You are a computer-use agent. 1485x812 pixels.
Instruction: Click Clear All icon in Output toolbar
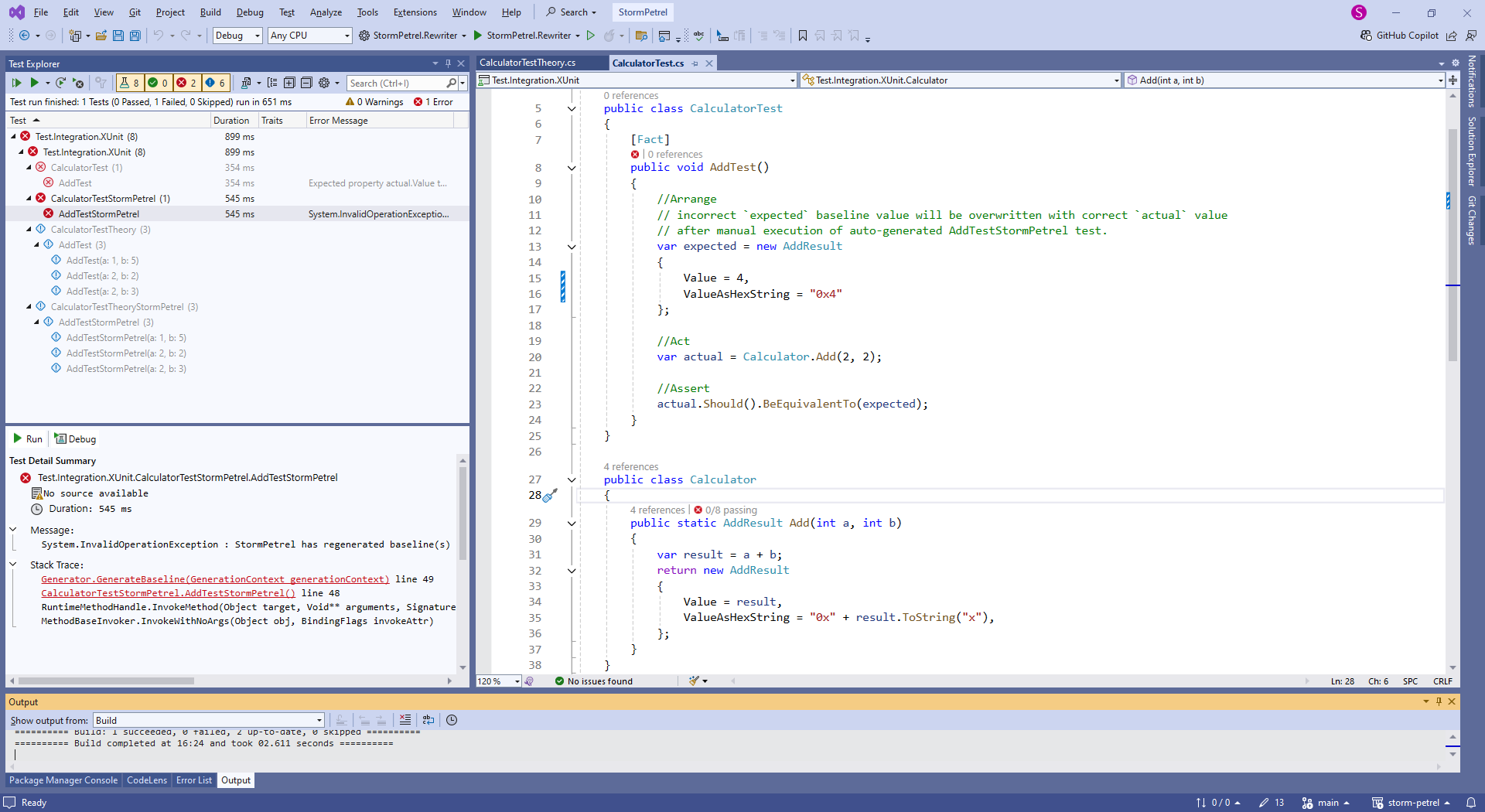pyautogui.click(x=405, y=720)
